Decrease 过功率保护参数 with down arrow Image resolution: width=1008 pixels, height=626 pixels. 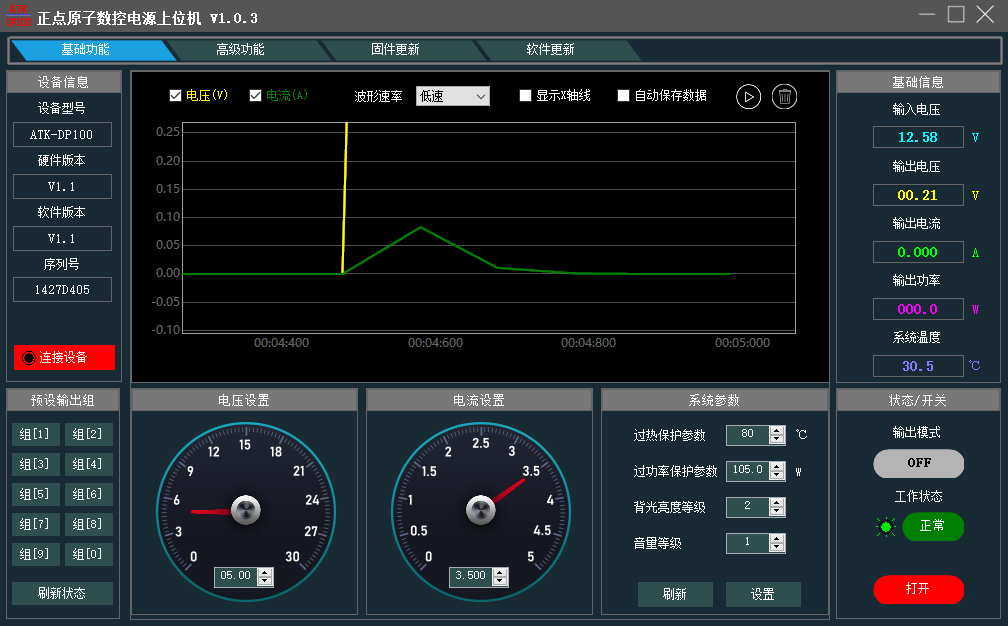pos(777,476)
